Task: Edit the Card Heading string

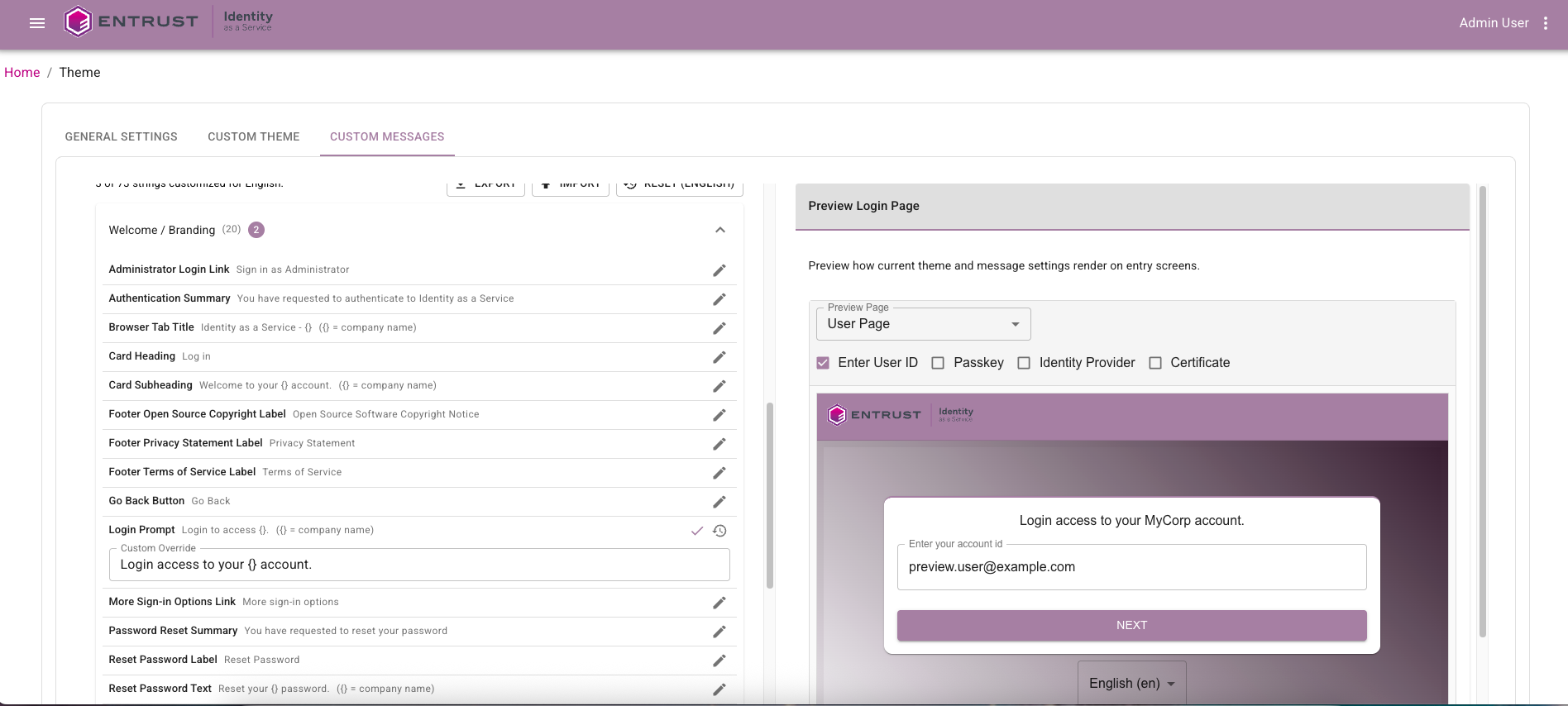Action: tap(719, 357)
